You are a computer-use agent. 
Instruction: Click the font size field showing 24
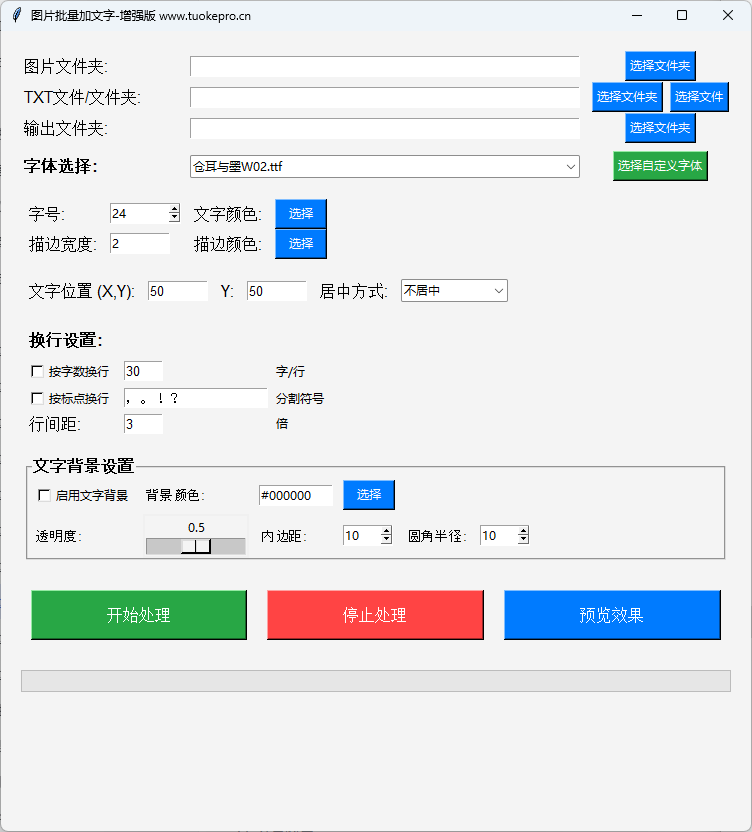[140, 214]
